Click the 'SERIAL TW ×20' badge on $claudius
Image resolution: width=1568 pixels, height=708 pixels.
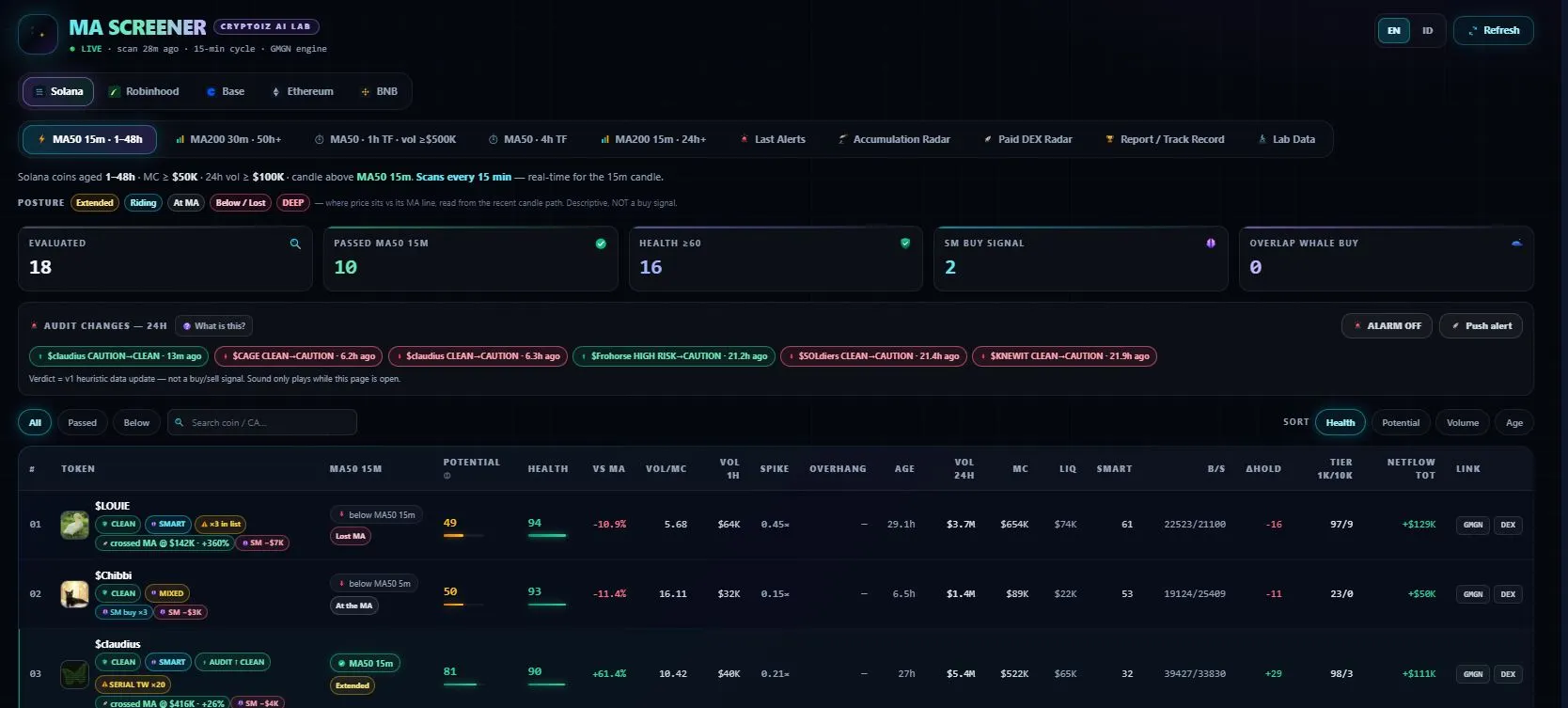(x=133, y=684)
